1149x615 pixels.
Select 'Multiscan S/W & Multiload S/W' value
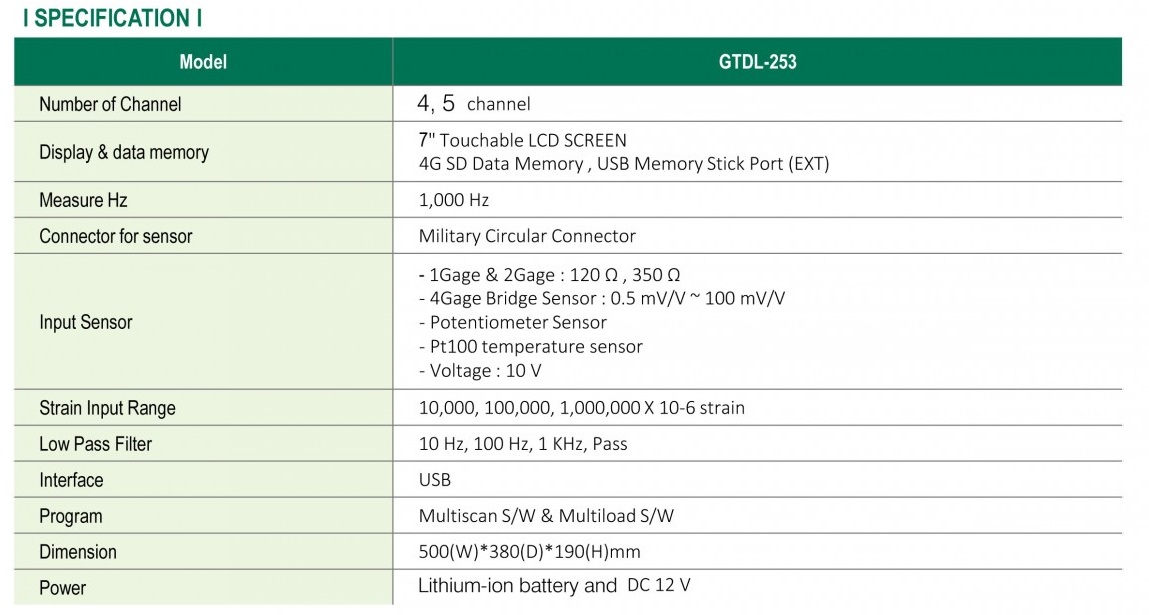[546, 516]
